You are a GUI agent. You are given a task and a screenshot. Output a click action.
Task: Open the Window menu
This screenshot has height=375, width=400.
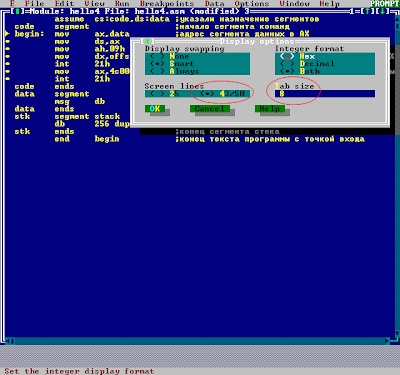point(294,4)
